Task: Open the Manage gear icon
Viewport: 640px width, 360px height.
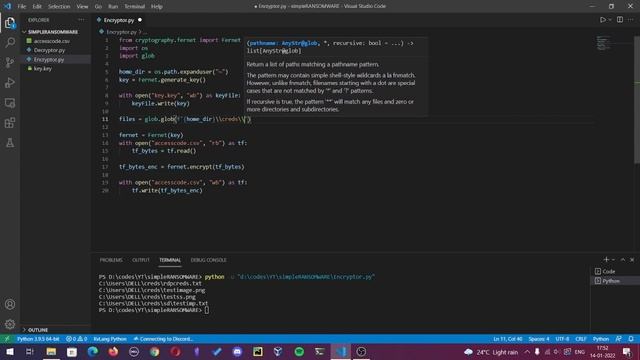Action: pos(10,324)
